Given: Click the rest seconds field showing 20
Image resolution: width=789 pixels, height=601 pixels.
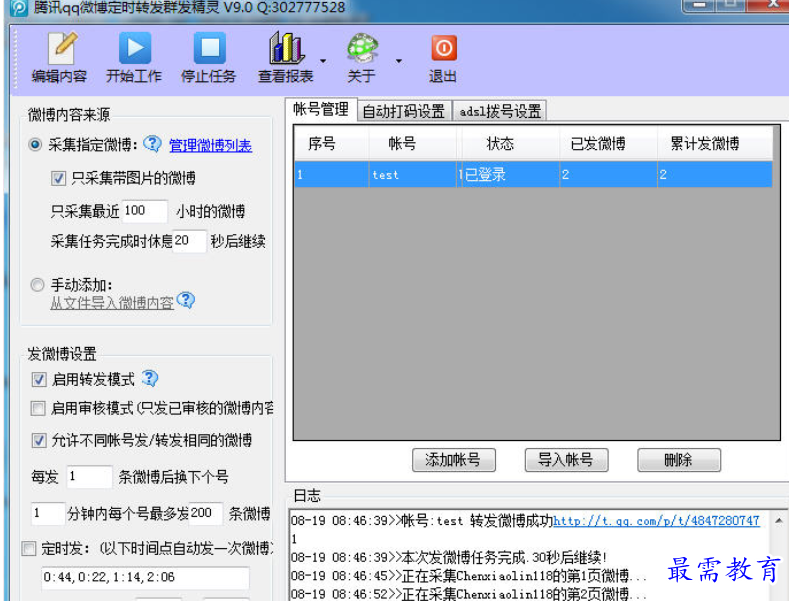Looking at the screenshot, I should click(189, 241).
